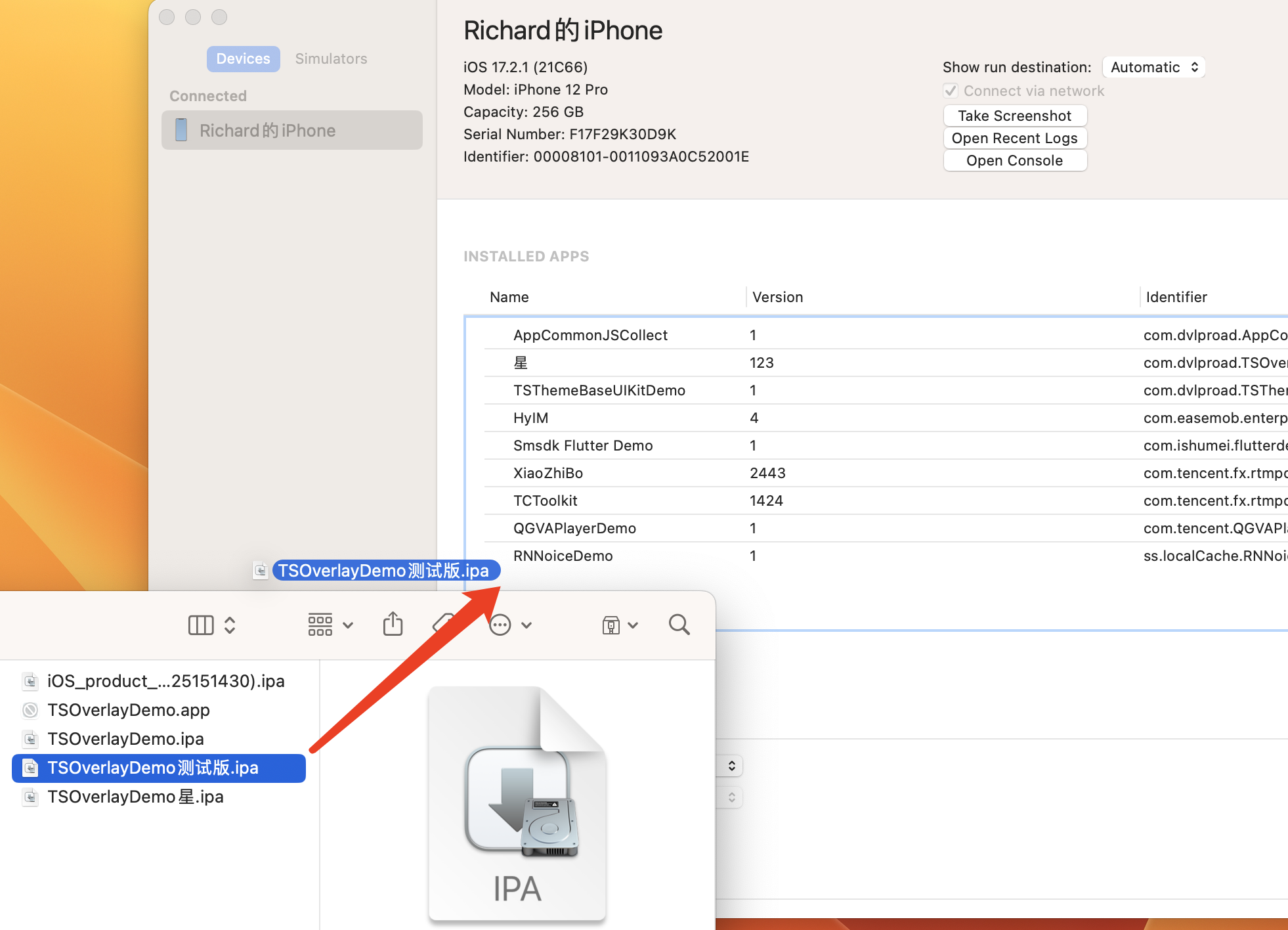Image resolution: width=1288 pixels, height=930 pixels.
Task: Select XiaoZhiBo app row
Action: (x=886, y=473)
